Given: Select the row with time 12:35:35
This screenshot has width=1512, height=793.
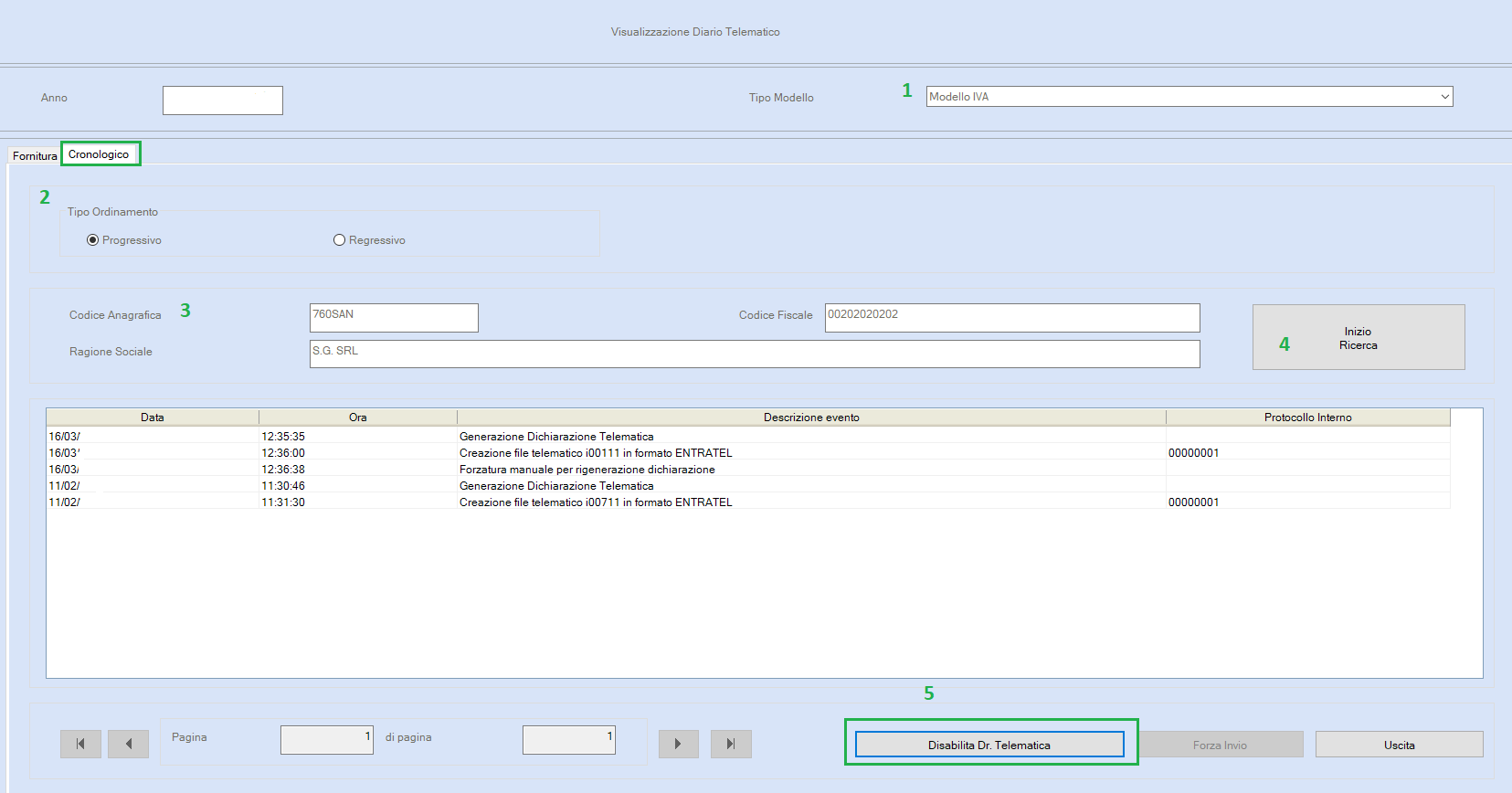Looking at the screenshot, I should [748, 437].
